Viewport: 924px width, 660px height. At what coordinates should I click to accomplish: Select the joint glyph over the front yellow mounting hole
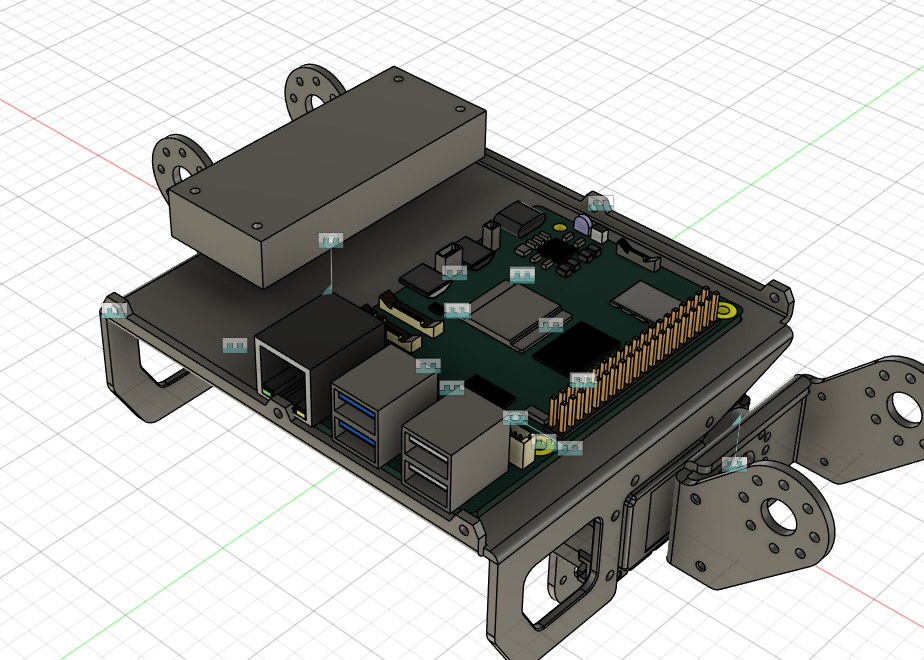coord(543,443)
